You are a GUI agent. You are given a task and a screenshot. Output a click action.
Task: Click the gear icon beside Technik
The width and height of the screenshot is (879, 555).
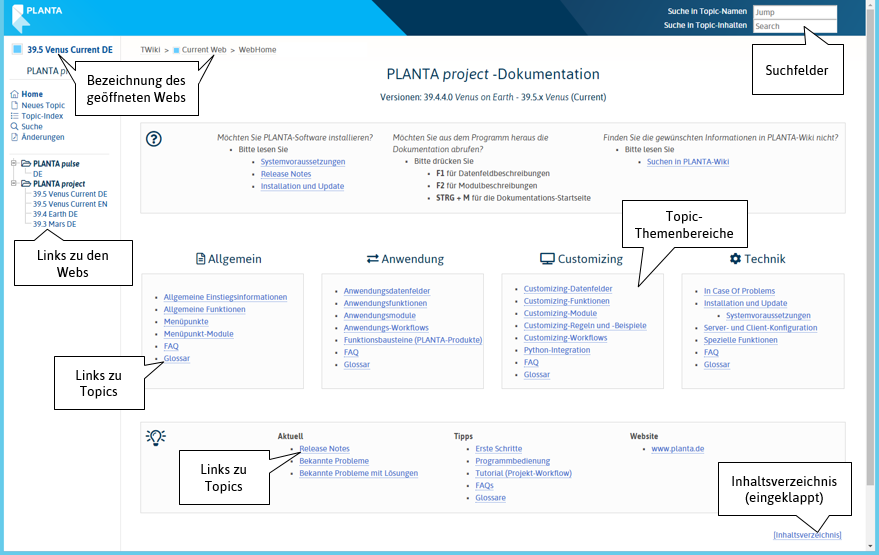point(735,259)
